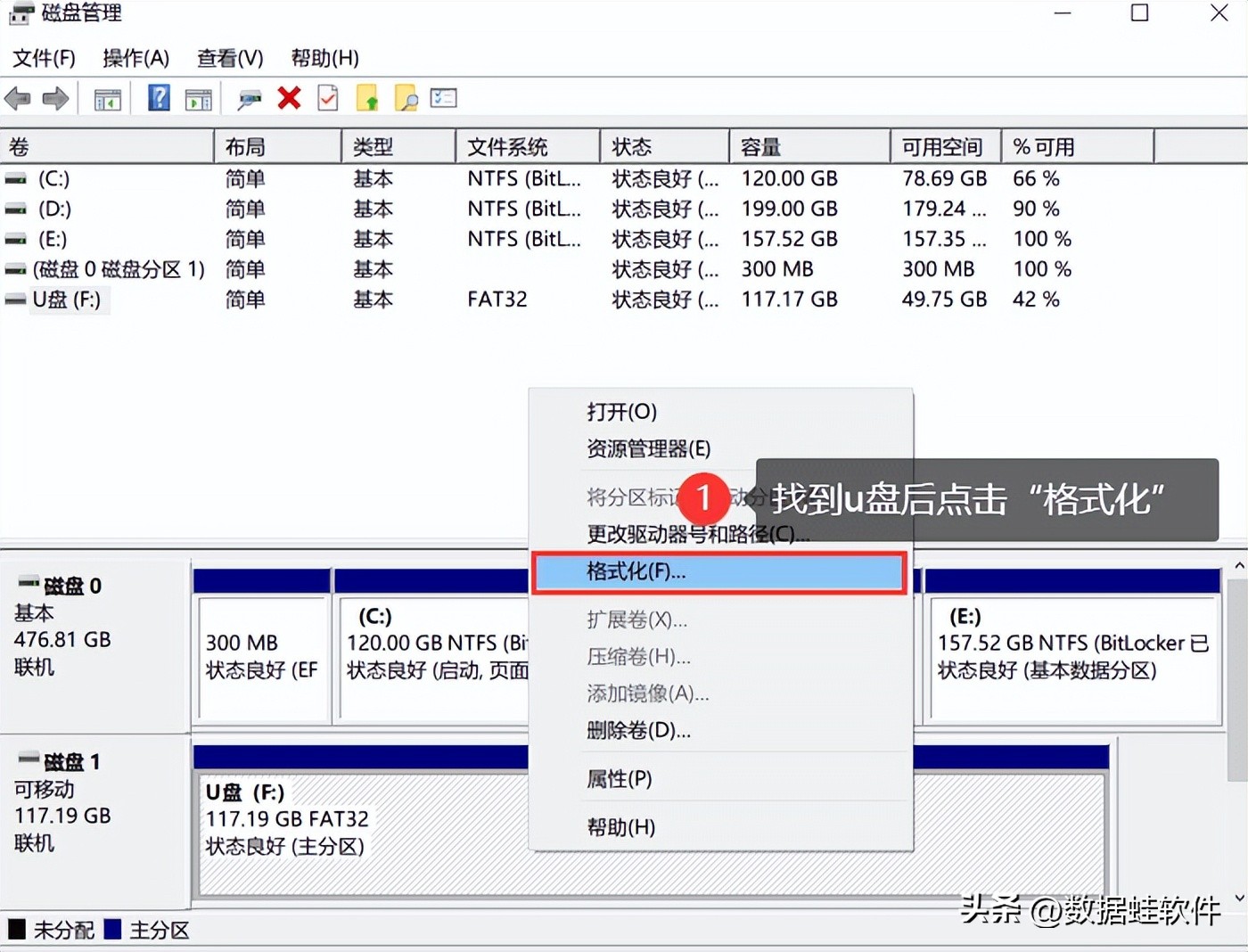Click the scrollbar up arrow
This screenshot has width=1248, height=952.
[1238, 564]
